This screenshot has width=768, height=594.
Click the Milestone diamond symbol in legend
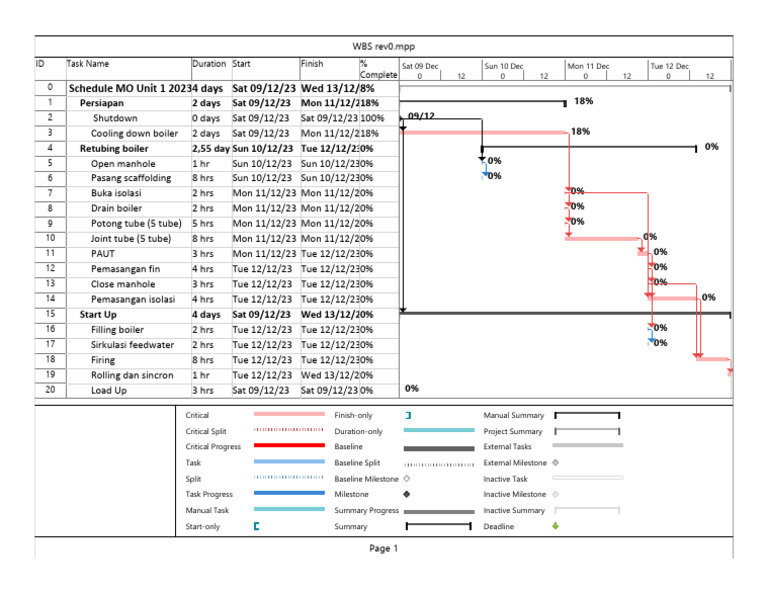(407, 494)
